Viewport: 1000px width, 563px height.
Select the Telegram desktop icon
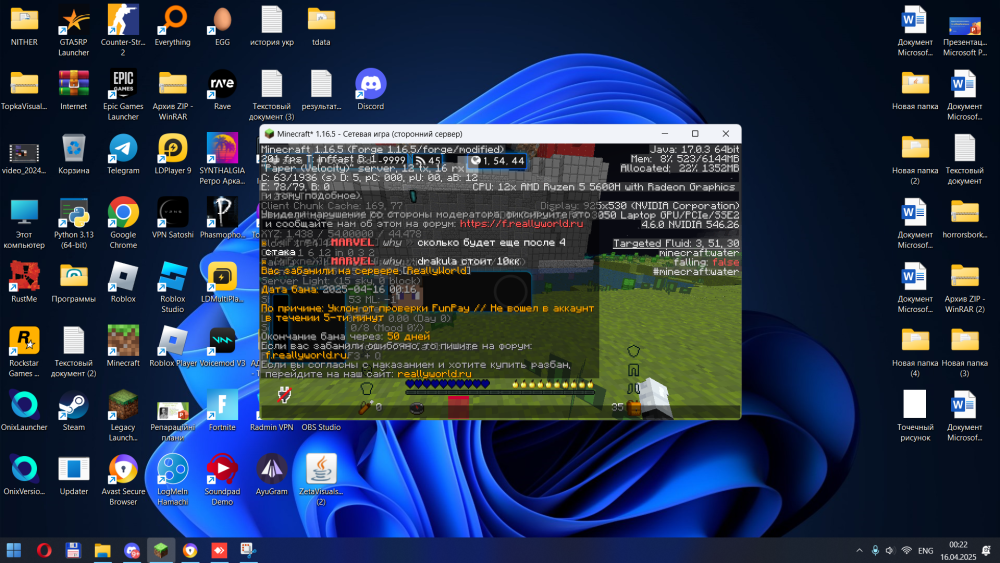pyautogui.click(x=123, y=154)
